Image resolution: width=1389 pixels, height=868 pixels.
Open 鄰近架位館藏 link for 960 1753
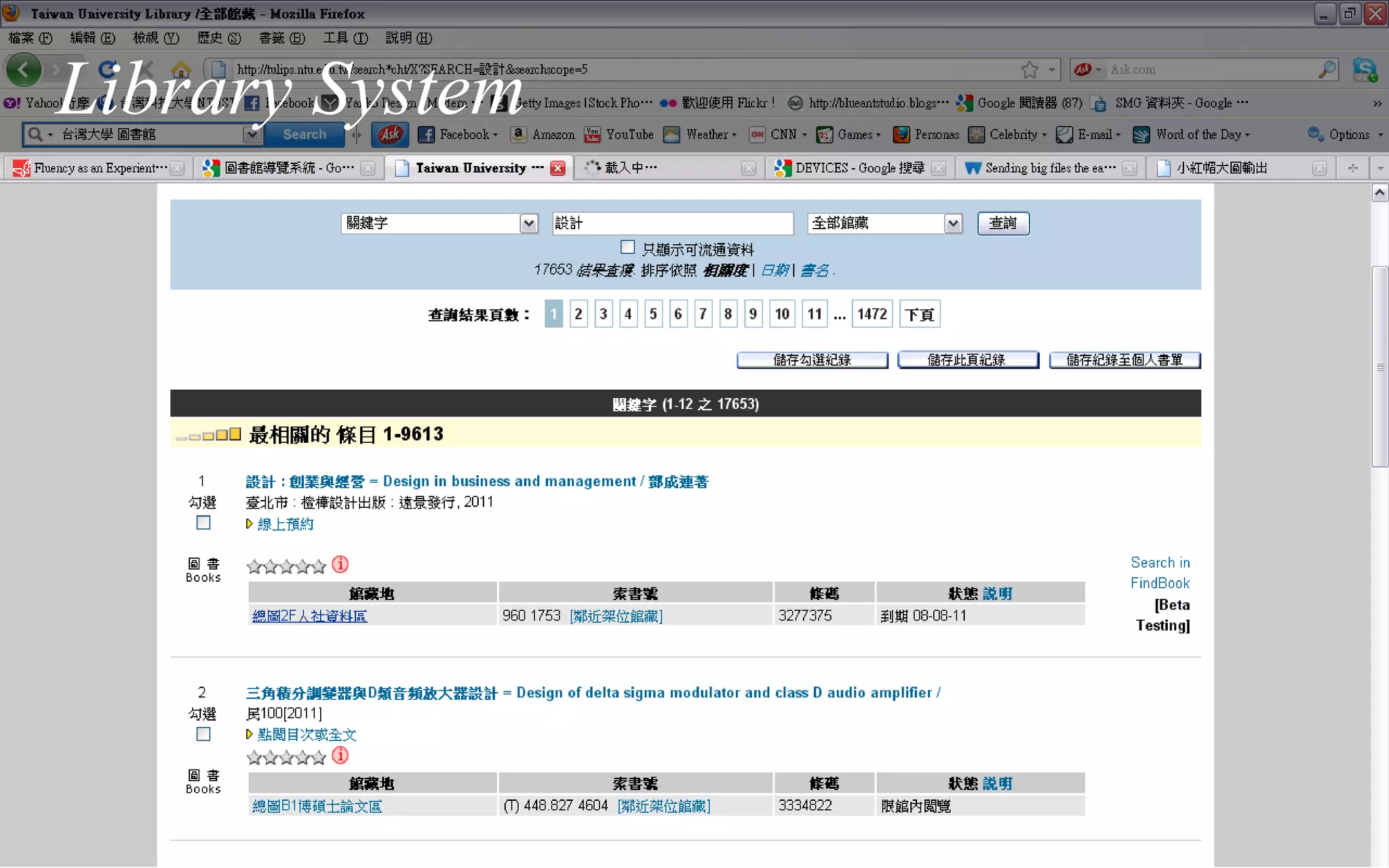click(616, 616)
